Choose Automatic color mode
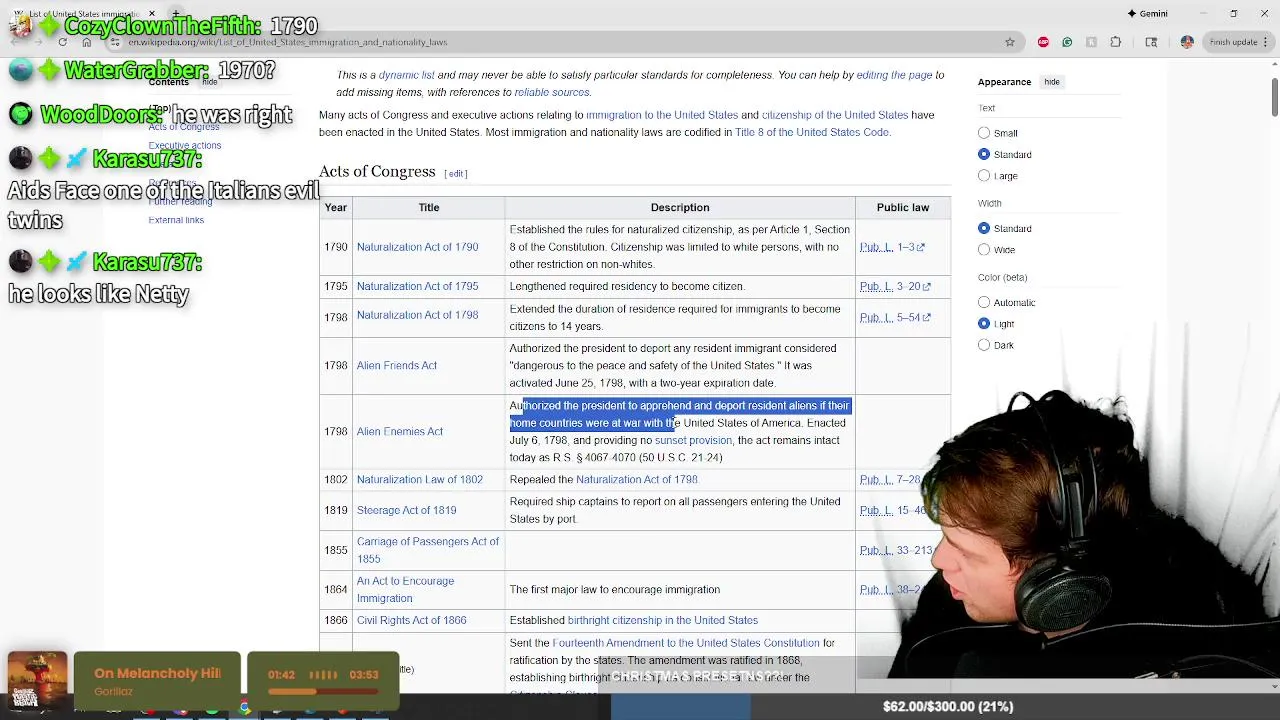This screenshot has width=1280, height=720. coord(984,302)
